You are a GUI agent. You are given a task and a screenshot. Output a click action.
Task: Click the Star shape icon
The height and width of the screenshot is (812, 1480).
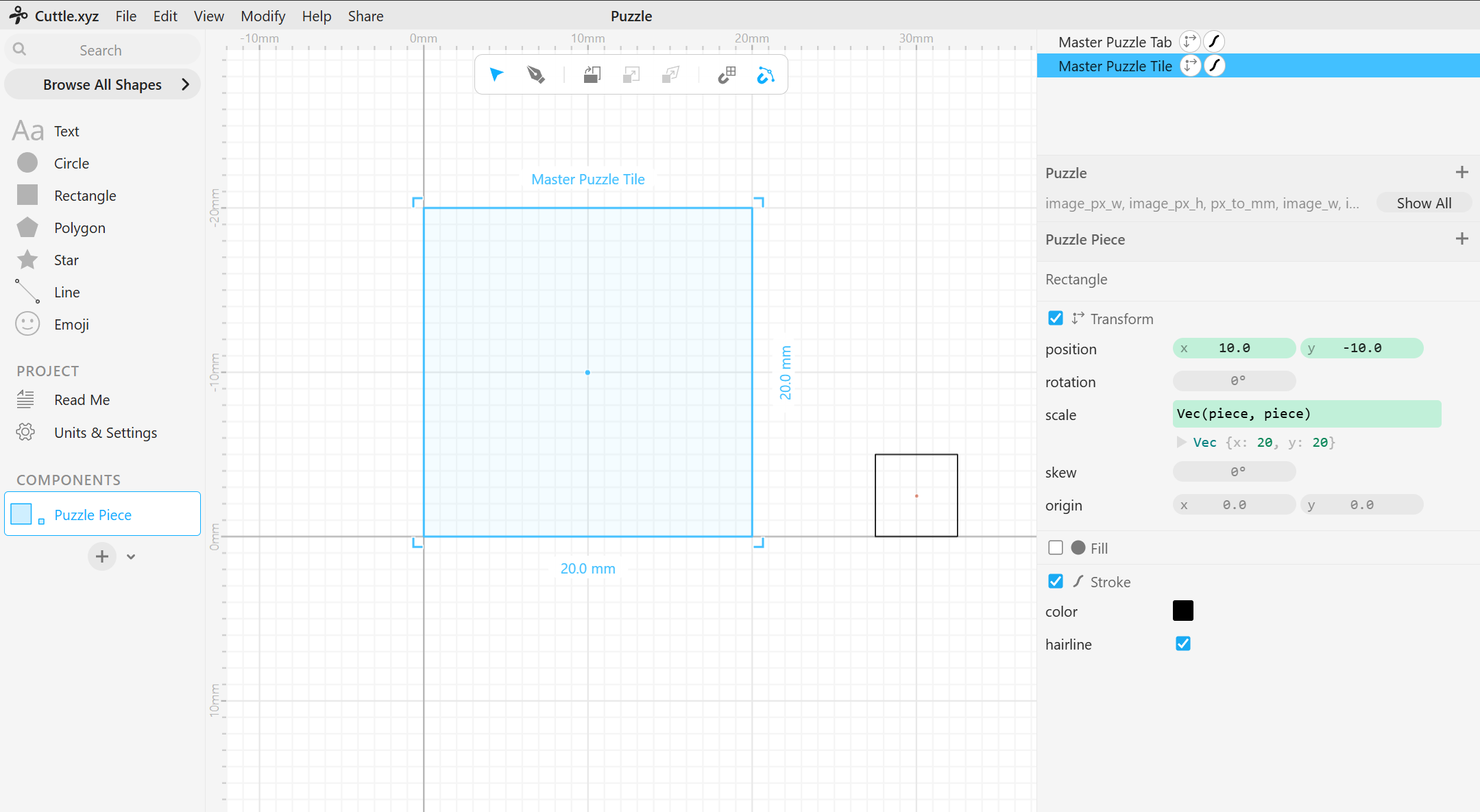click(27, 259)
